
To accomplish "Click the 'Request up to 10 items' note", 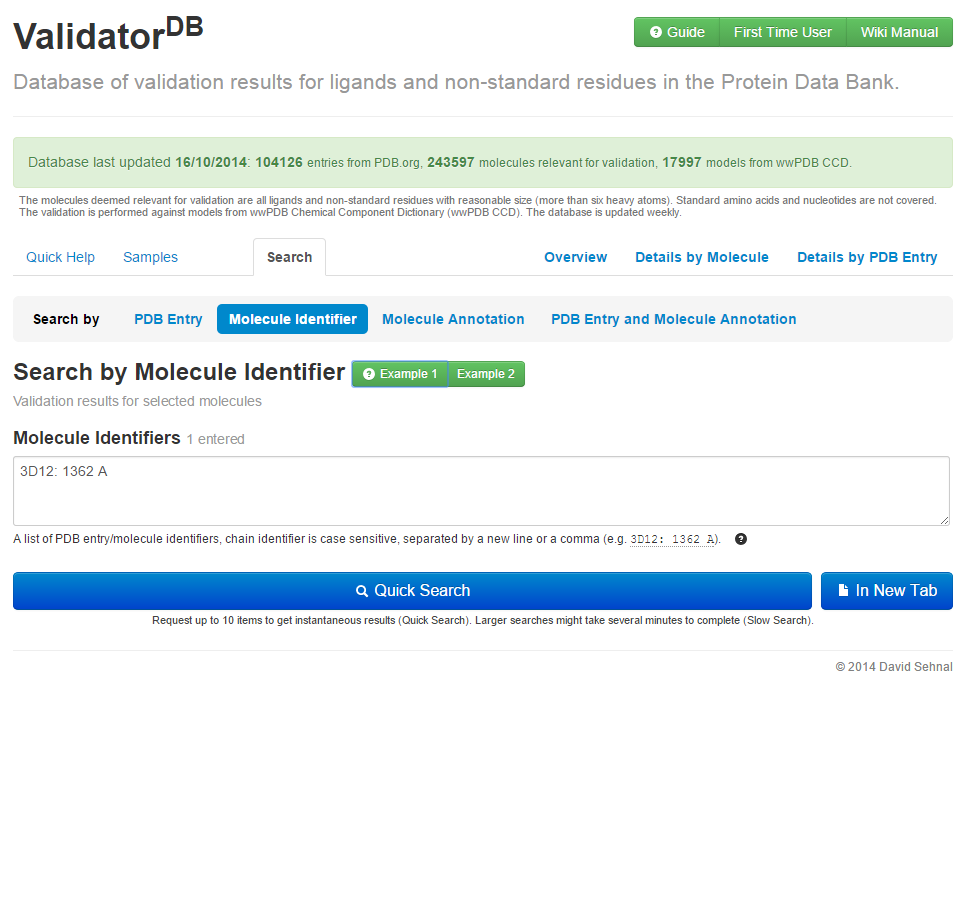I will click(x=483, y=621).
